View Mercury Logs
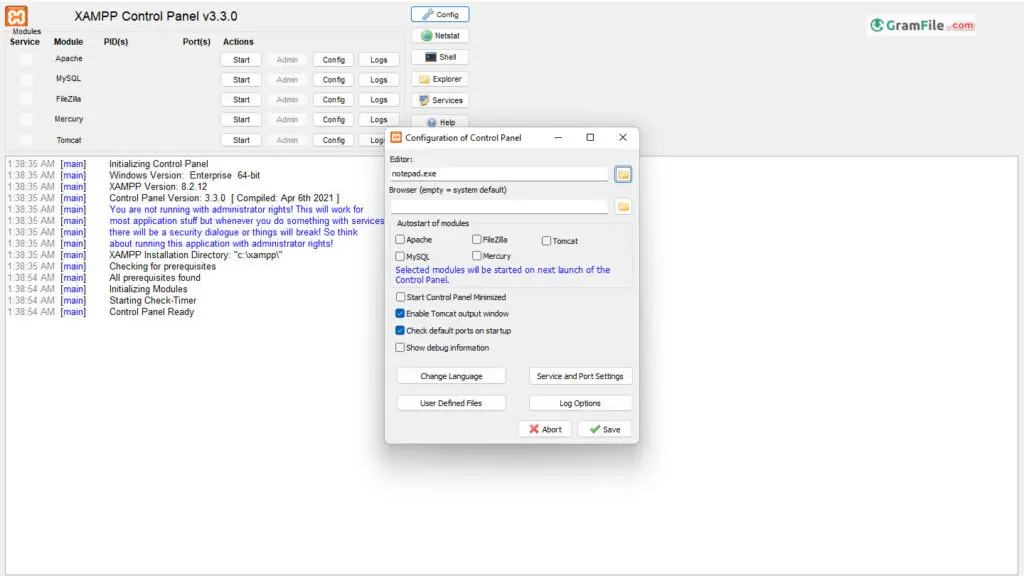The width and height of the screenshot is (1024, 576). tap(379, 120)
